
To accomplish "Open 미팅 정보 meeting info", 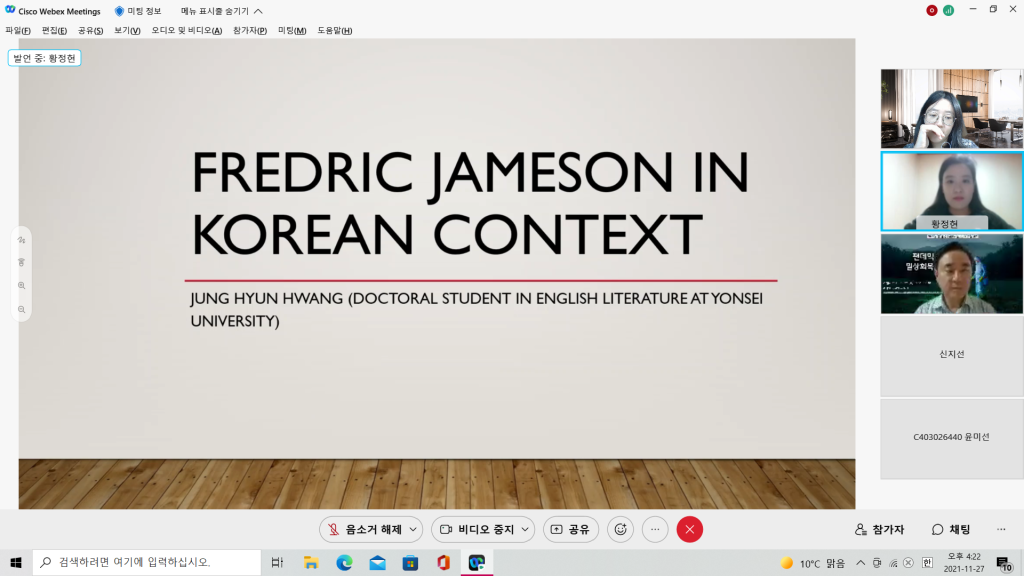I will pyautogui.click(x=138, y=11).
